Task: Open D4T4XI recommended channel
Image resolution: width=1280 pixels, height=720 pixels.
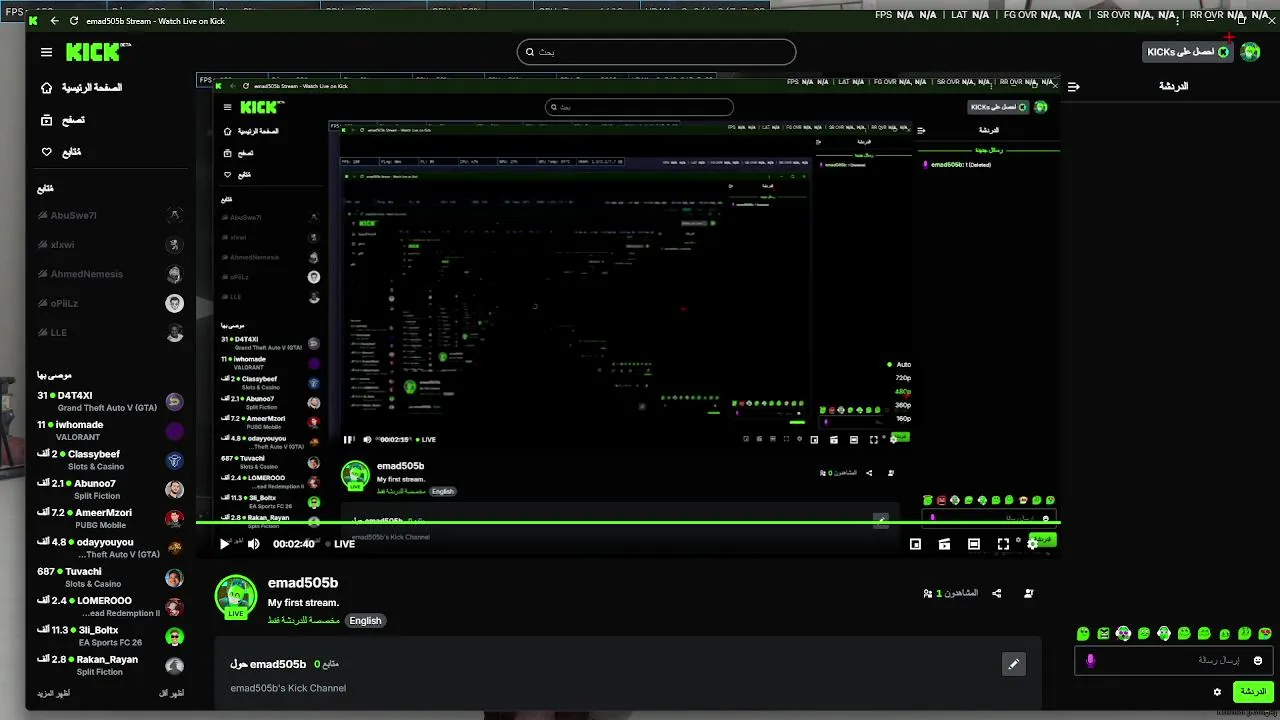Action: (x=110, y=401)
